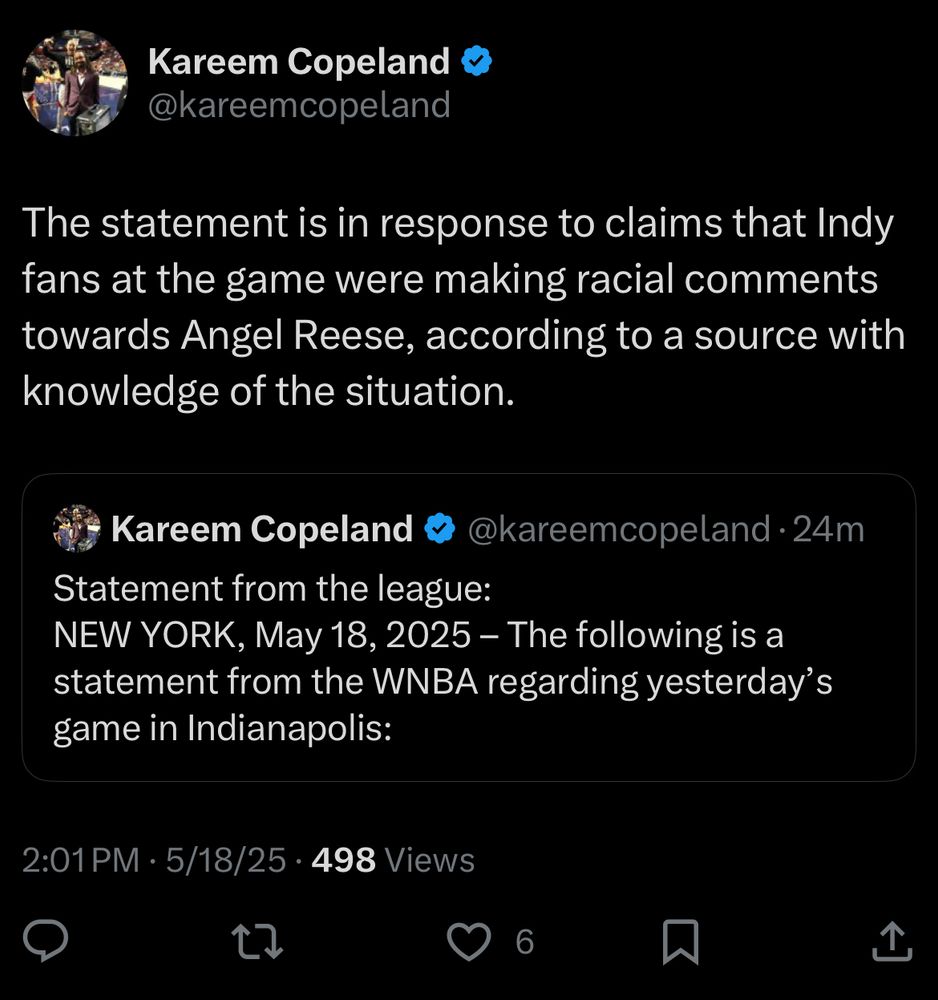The width and height of the screenshot is (938, 1000).
Task: Open the reply composer via speech bubble icon
Action: (x=45, y=940)
